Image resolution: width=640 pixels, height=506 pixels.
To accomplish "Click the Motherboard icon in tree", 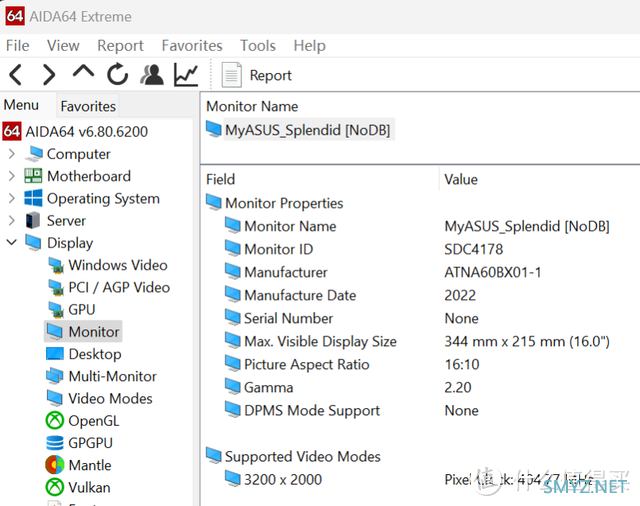I will point(33,176).
